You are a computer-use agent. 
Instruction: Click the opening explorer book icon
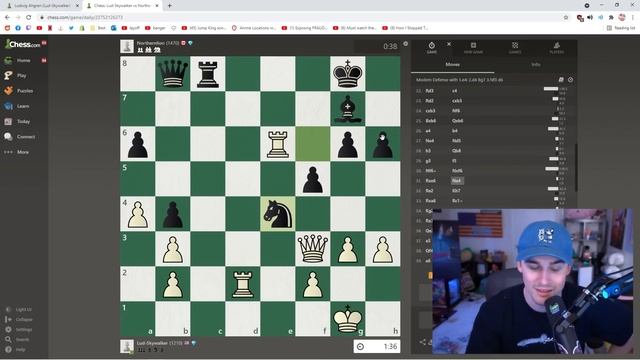tap(561, 80)
